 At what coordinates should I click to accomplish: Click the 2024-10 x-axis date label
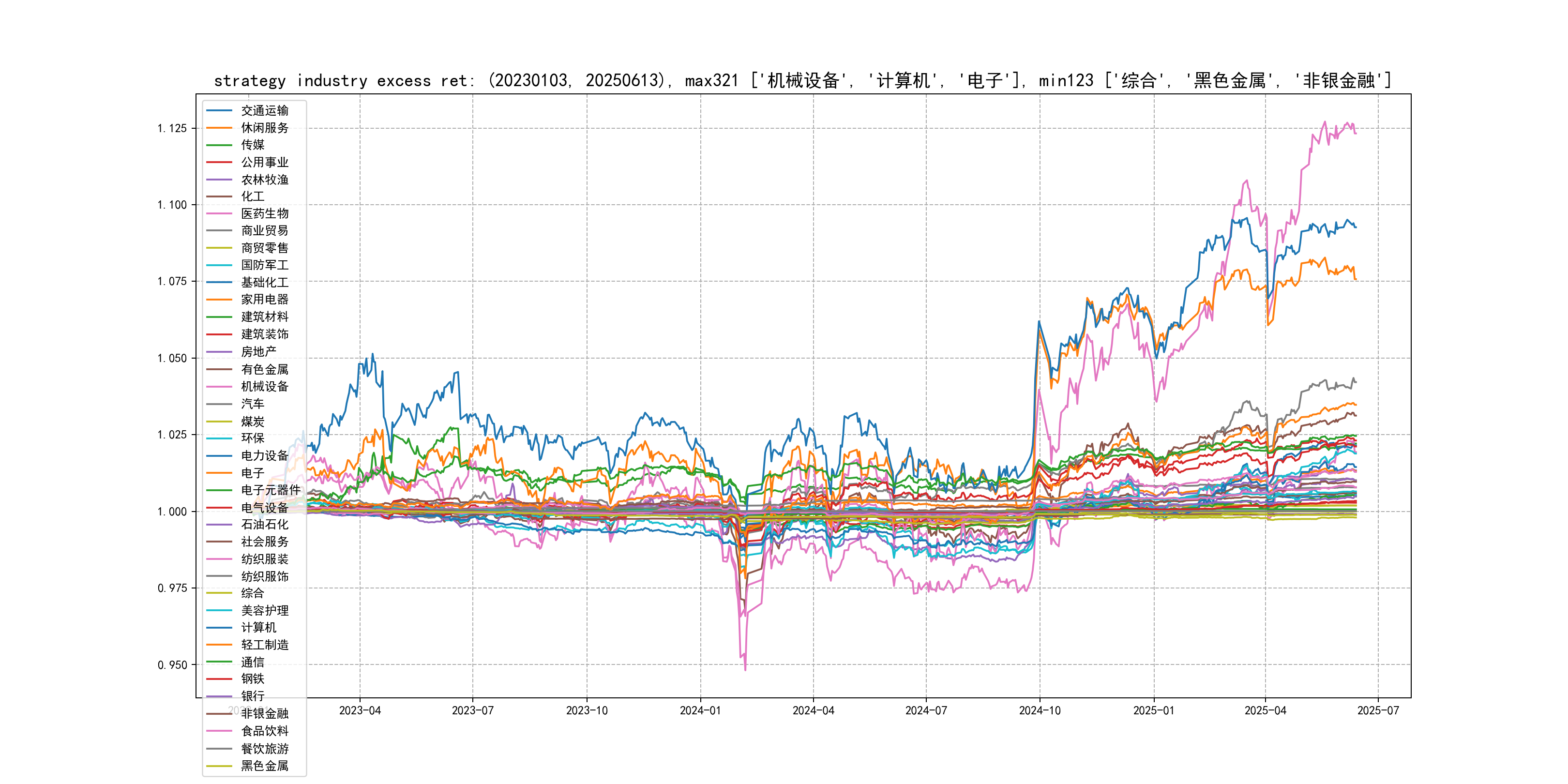point(1040,710)
